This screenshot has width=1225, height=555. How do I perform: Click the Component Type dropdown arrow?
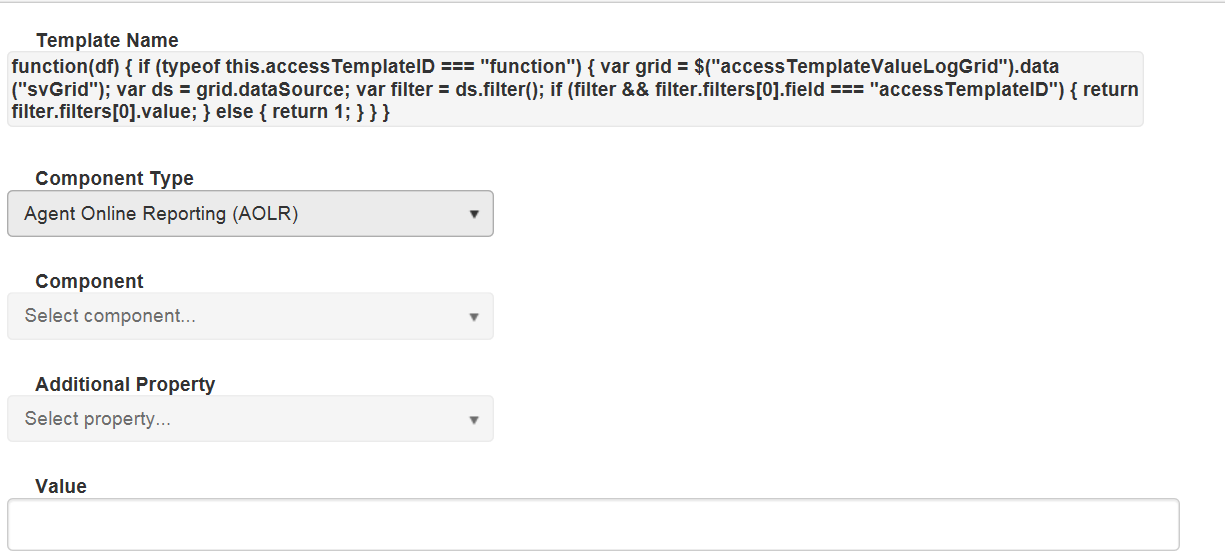coord(474,214)
